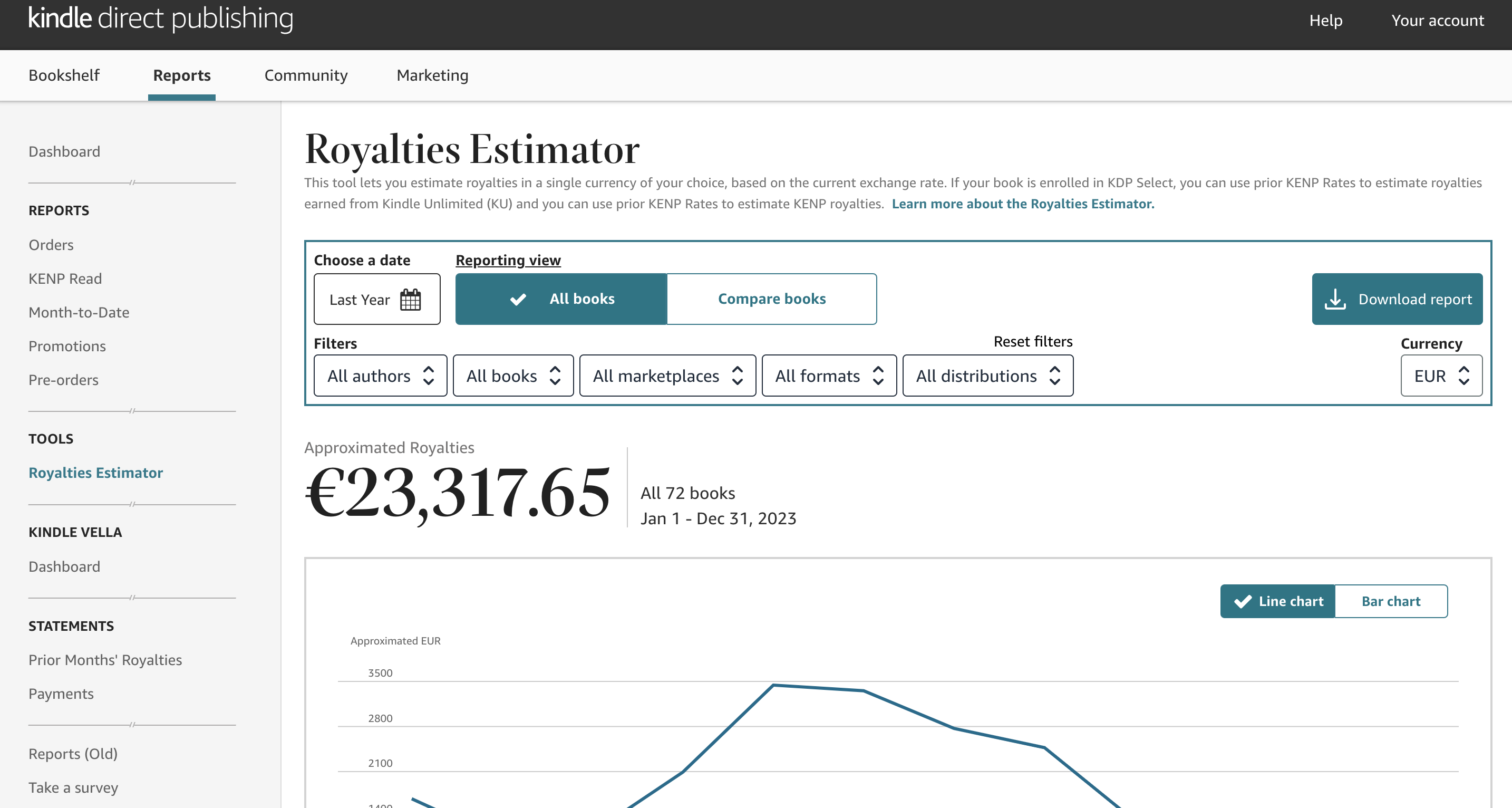Open the Promotions report
The height and width of the screenshot is (808, 1512).
[67, 346]
